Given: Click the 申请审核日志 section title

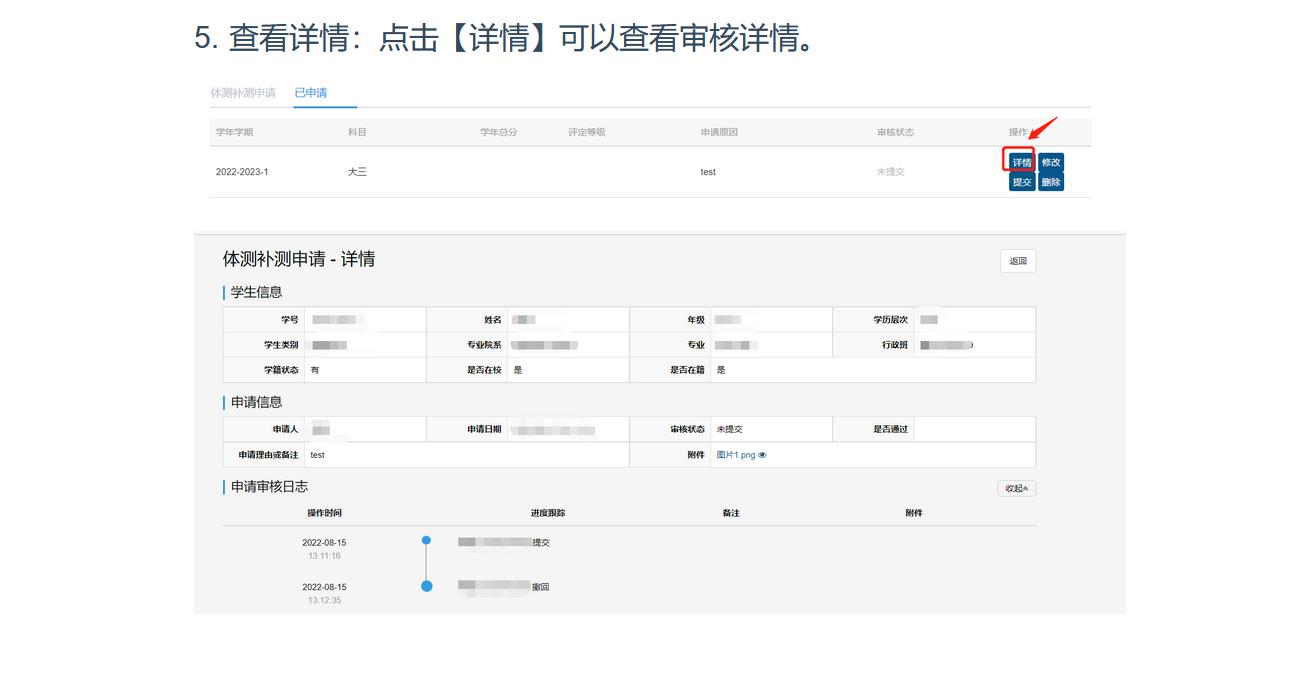Looking at the screenshot, I should 269,486.
